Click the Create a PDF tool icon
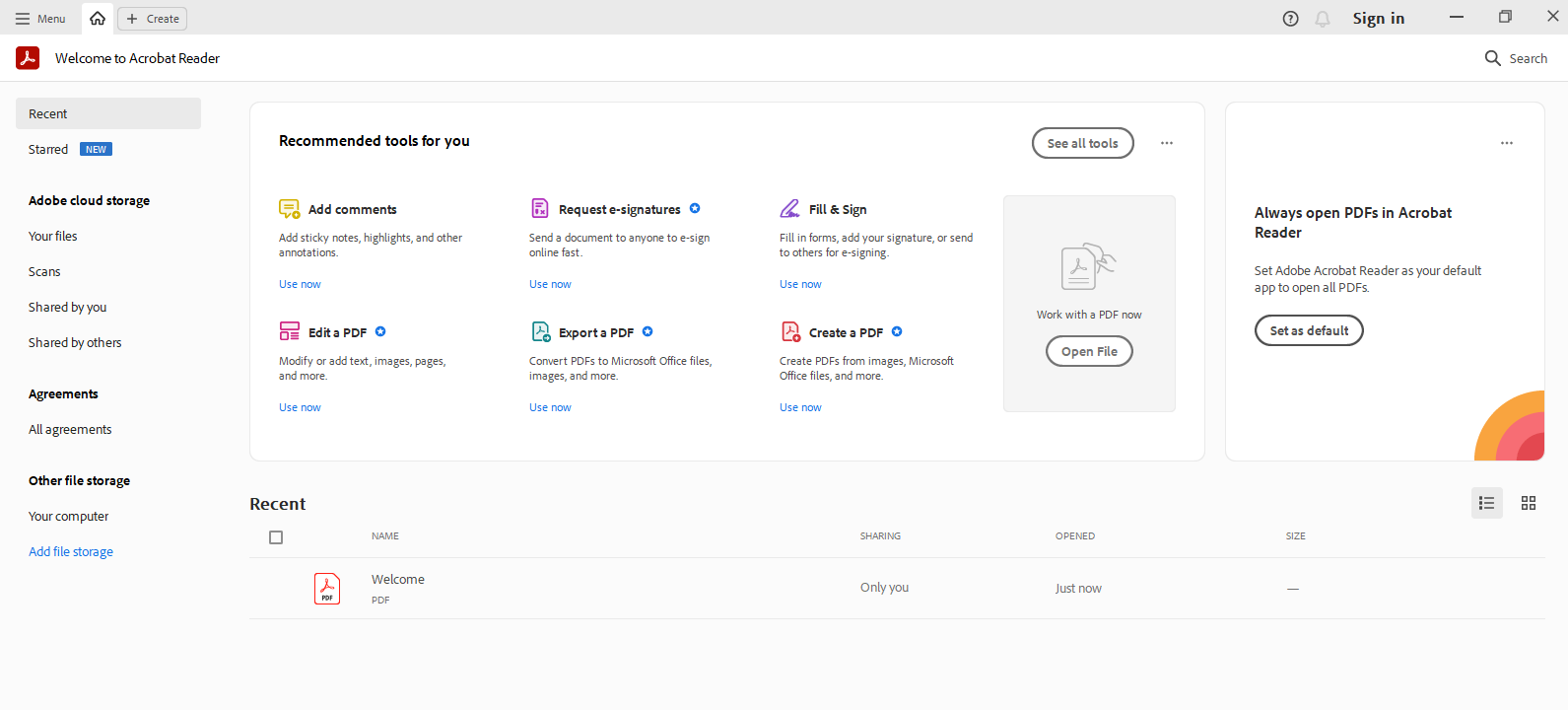 pyautogui.click(x=790, y=331)
